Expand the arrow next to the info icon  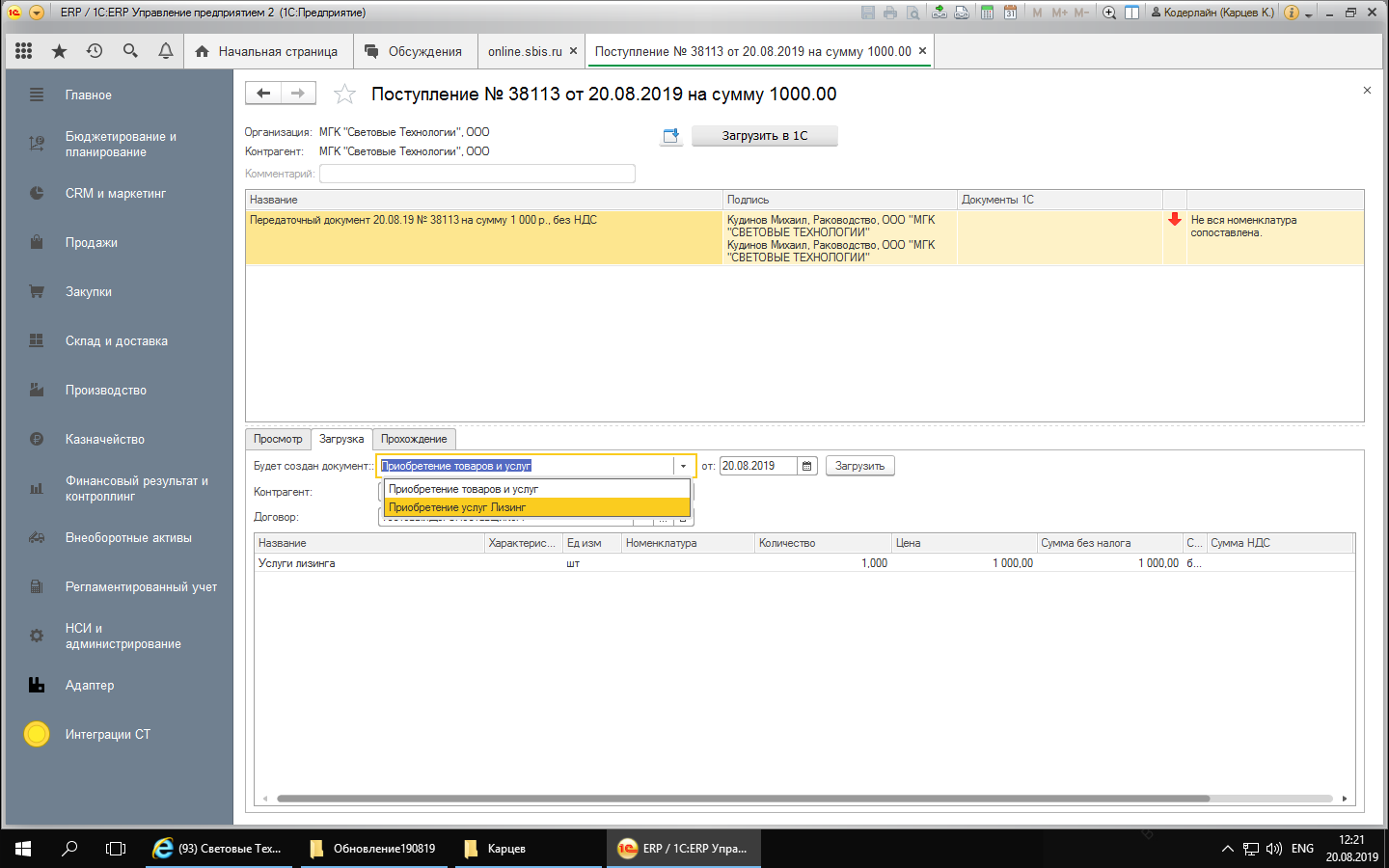[1308, 14]
